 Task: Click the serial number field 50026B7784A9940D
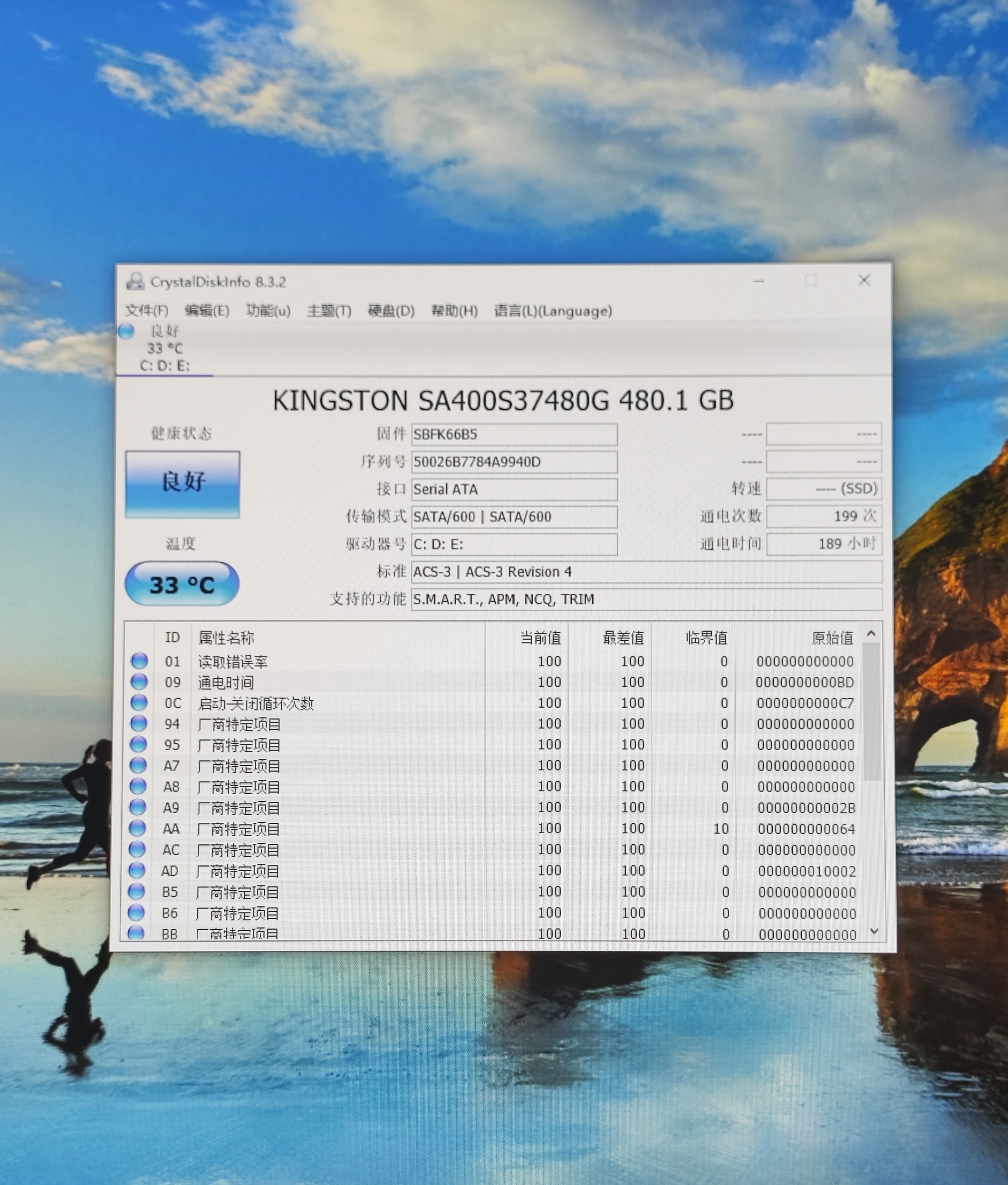coord(514,462)
